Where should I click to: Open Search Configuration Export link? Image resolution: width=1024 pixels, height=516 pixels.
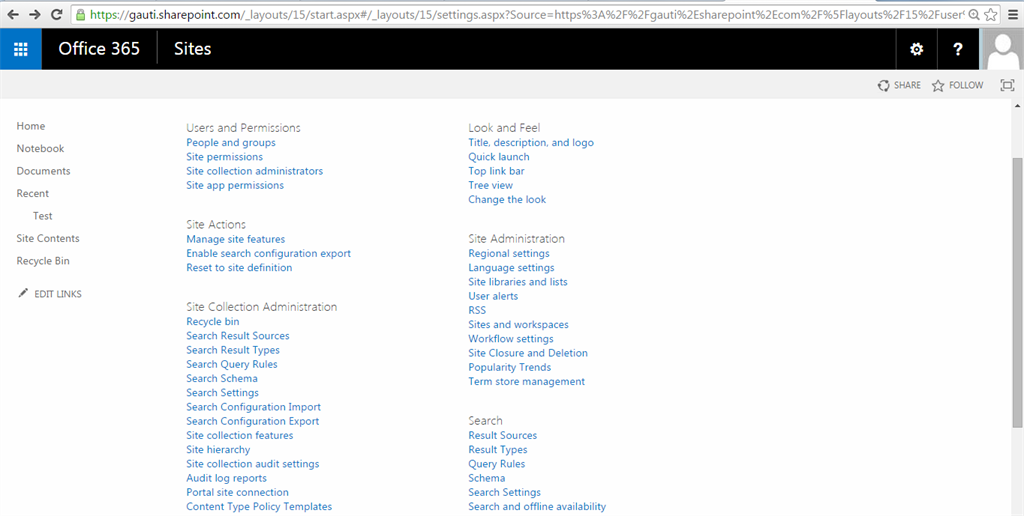coord(253,421)
